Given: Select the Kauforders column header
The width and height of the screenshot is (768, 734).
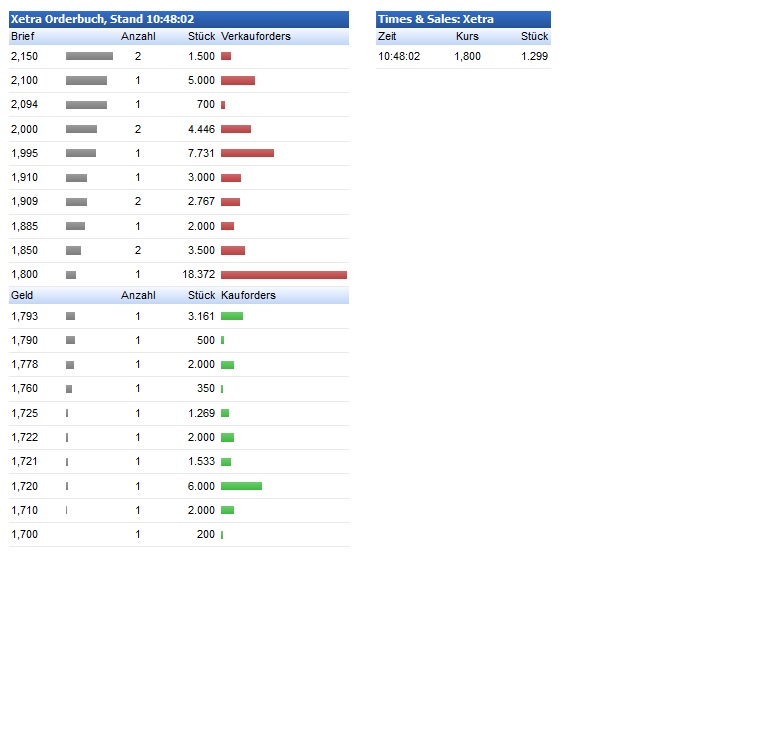Looking at the screenshot, I should click(248, 296).
